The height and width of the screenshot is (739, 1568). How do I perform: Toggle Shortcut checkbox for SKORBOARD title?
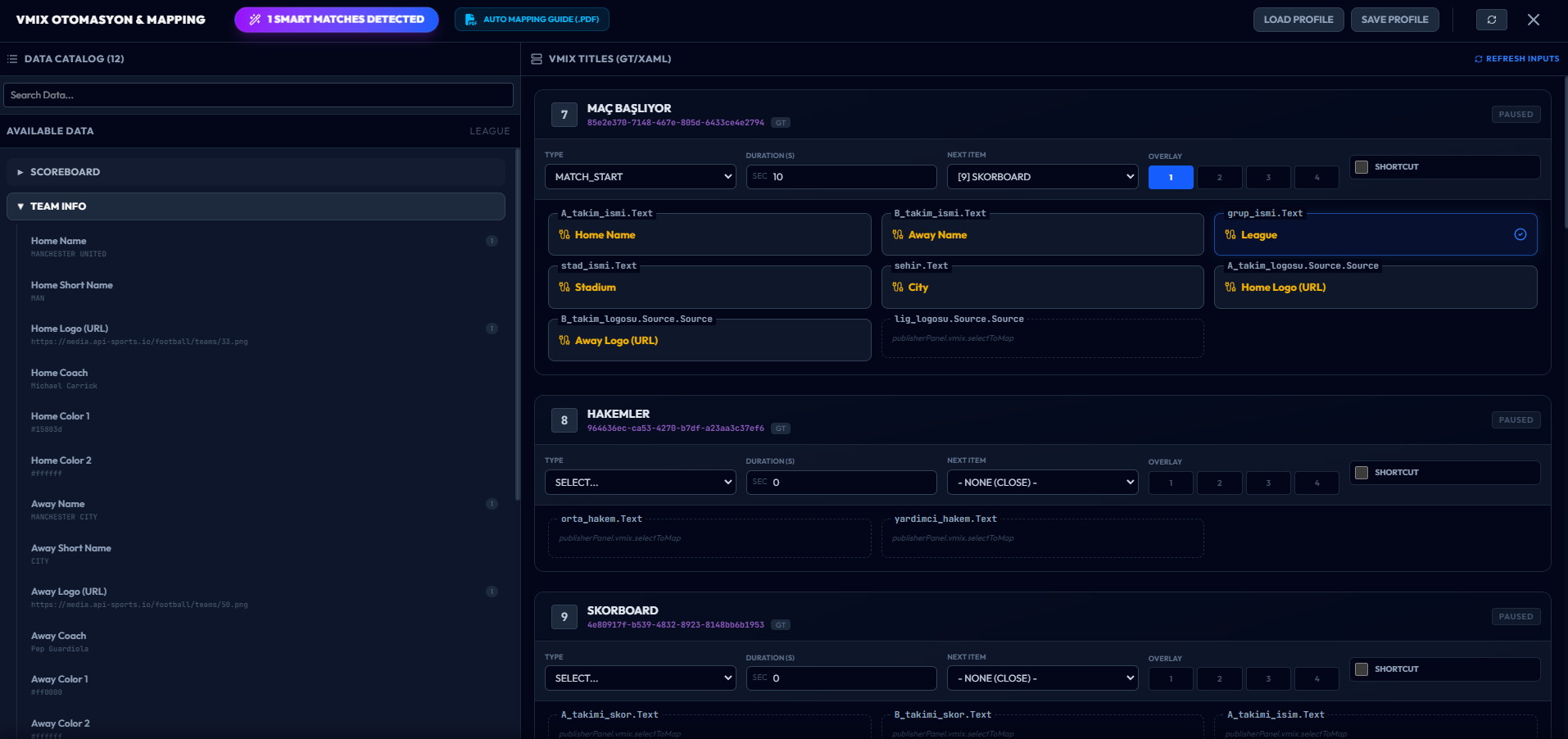click(1362, 669)
